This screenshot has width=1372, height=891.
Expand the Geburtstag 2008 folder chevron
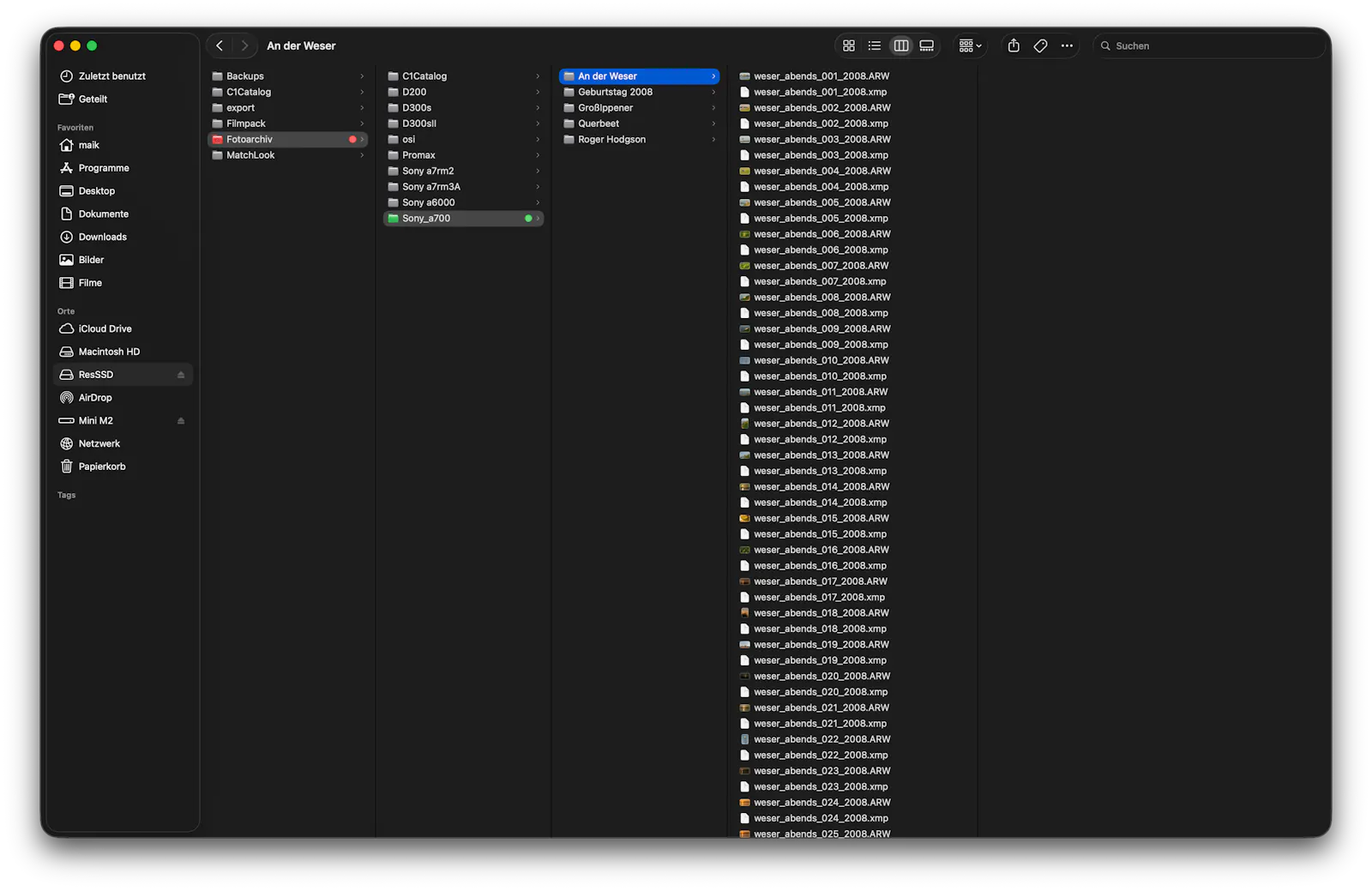coord(713,93)
